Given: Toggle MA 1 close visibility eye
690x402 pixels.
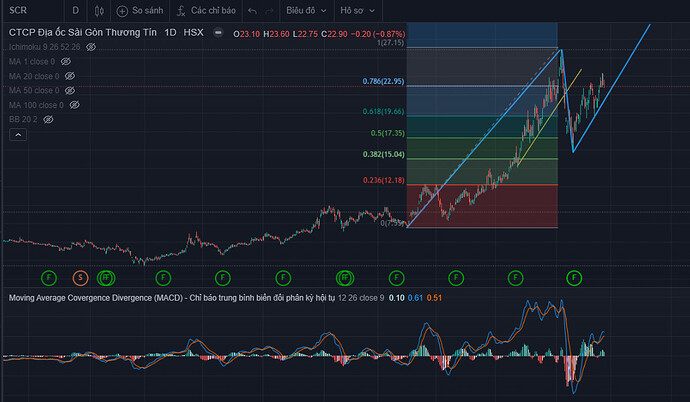Looking at the screenshot, I should coord(66,62).
